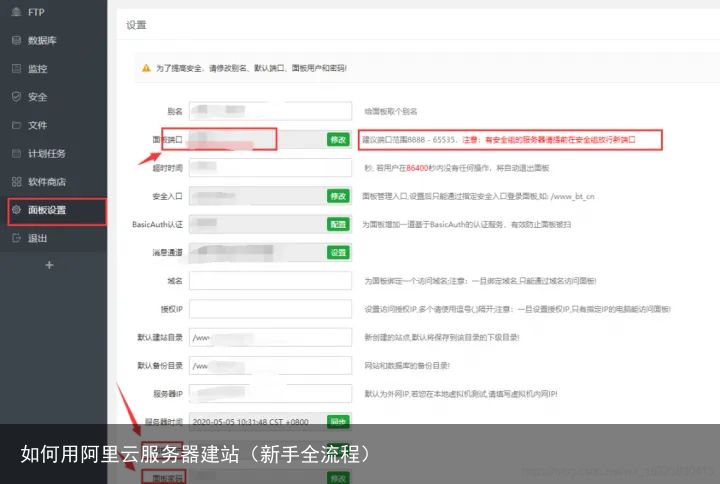
Task: Click the 默认建站目录 input field
Action: pyautogui.click(x=270, y=338)
